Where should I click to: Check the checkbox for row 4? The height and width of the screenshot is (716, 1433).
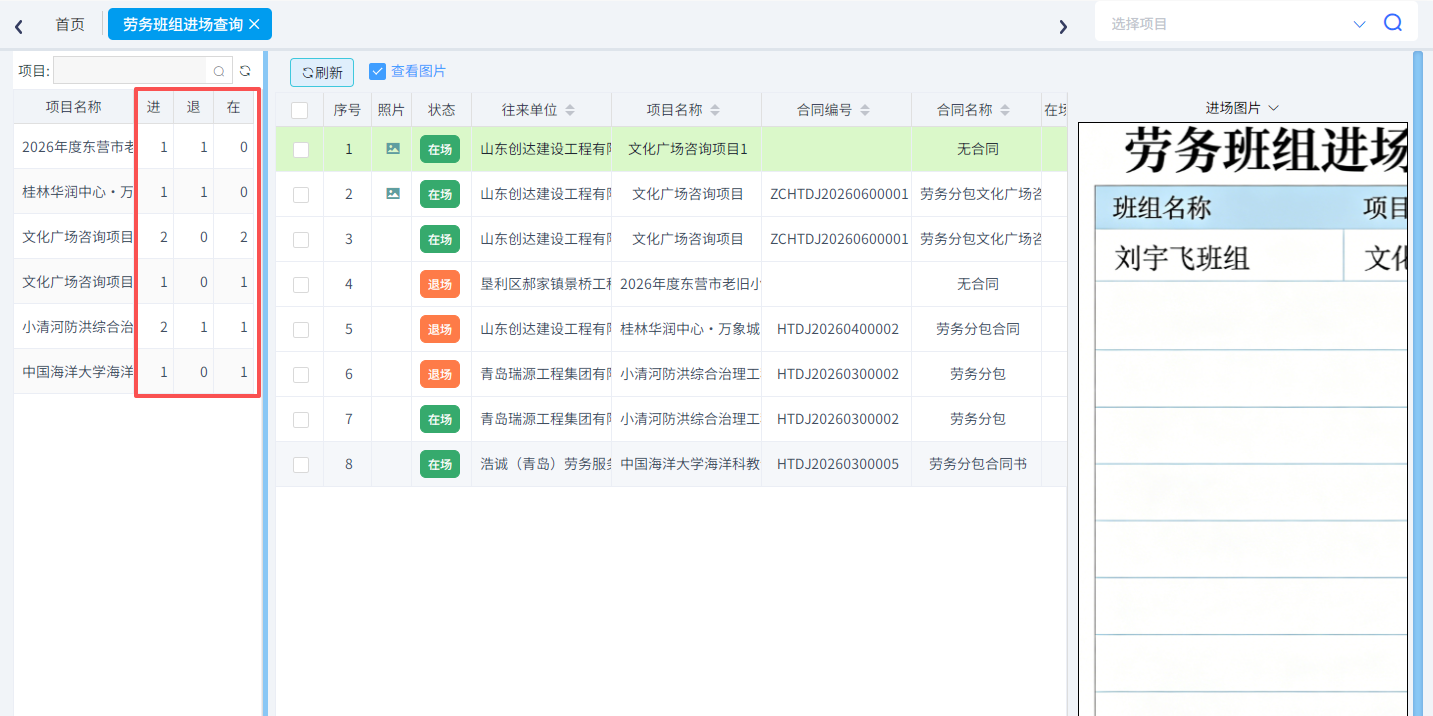click(300, 285)
